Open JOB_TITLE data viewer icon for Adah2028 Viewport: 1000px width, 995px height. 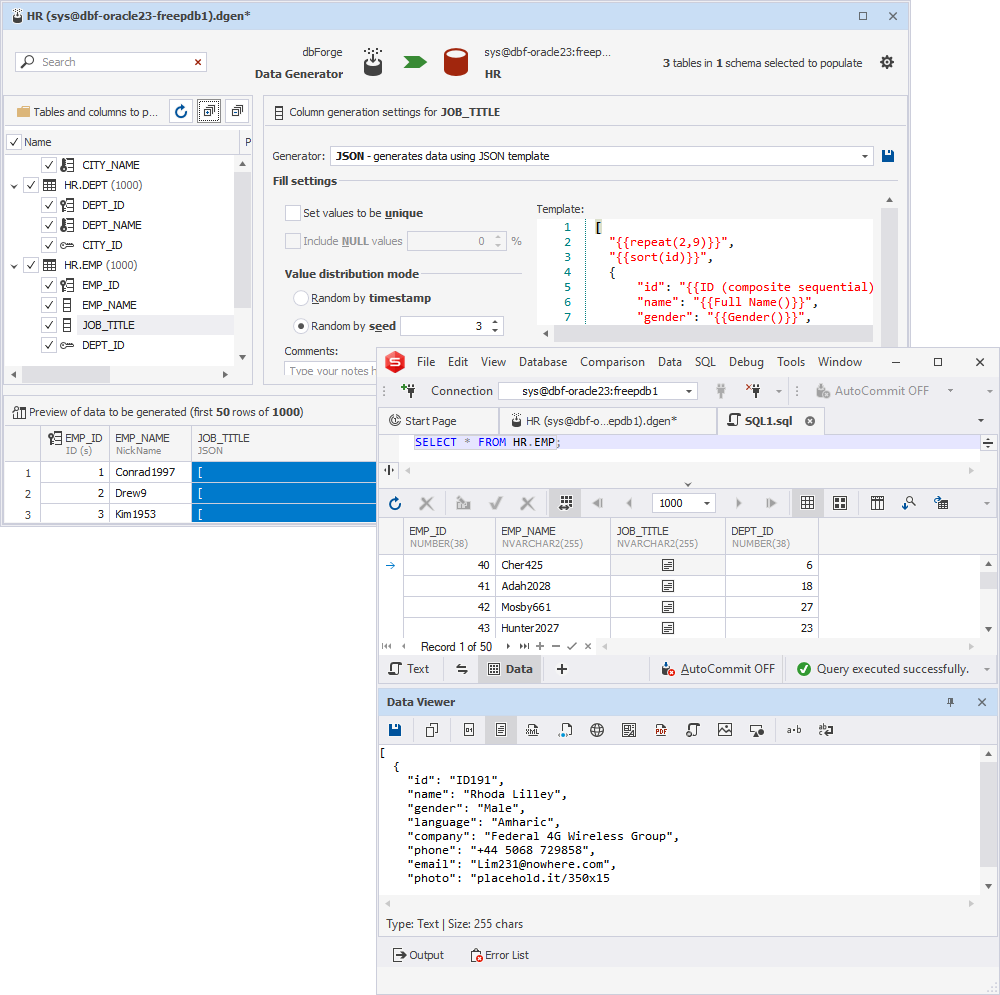(668, 586)
